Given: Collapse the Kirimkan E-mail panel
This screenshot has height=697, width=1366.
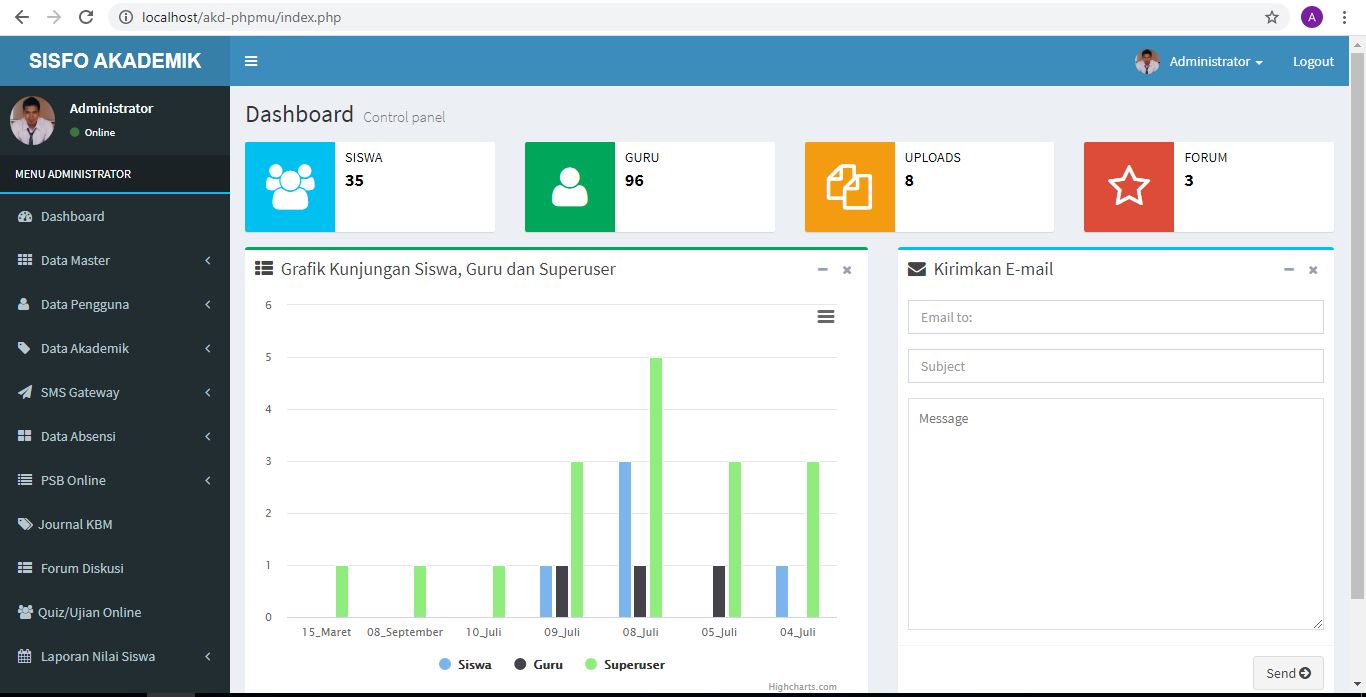Looking at the screenshot, I should [x=1289, y=270].
